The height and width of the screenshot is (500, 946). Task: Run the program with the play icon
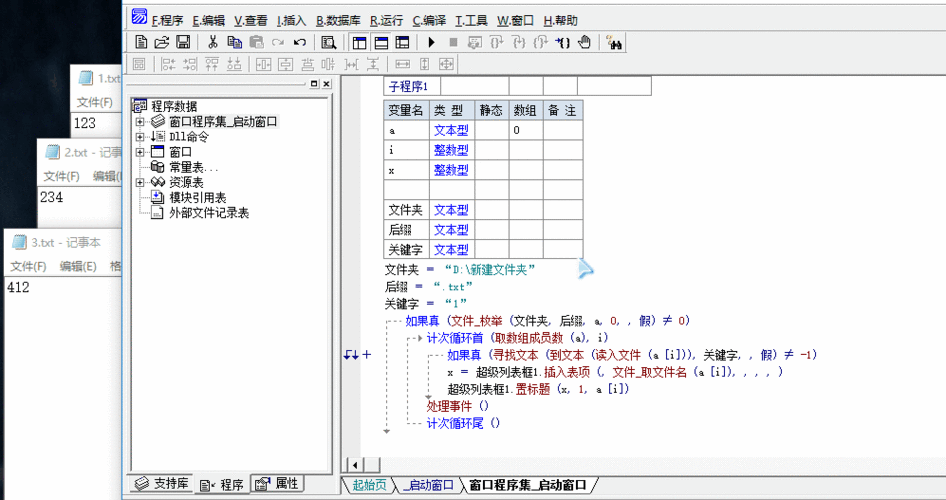pos(431,42)
